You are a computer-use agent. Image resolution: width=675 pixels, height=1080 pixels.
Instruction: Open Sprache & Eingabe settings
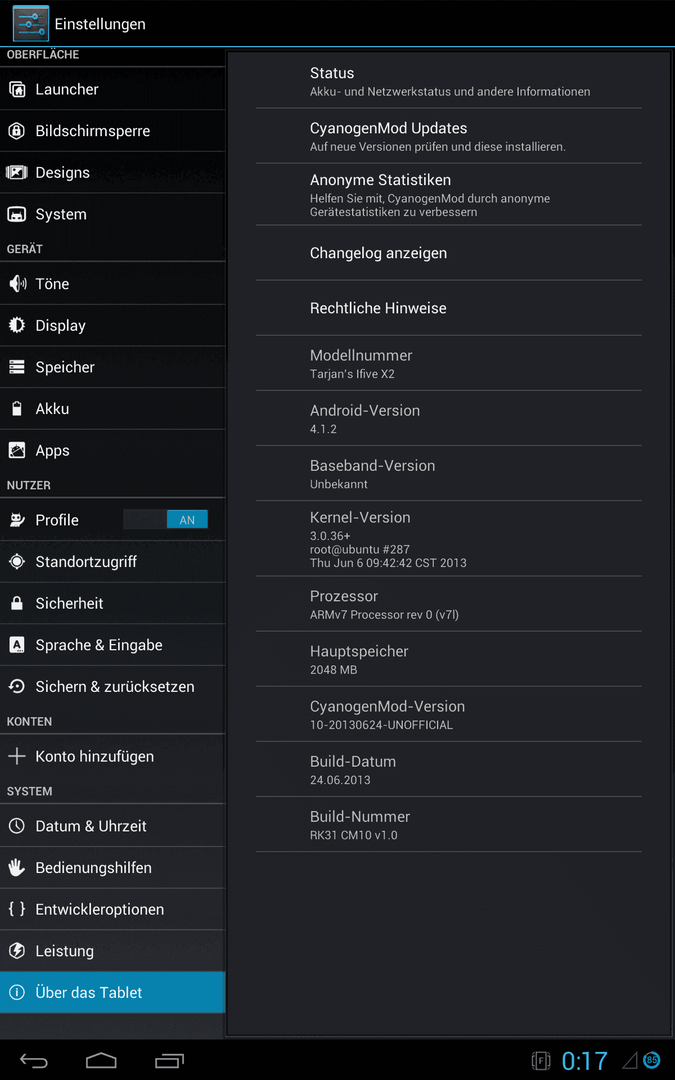pyautogui.click(x=112, y=645)
